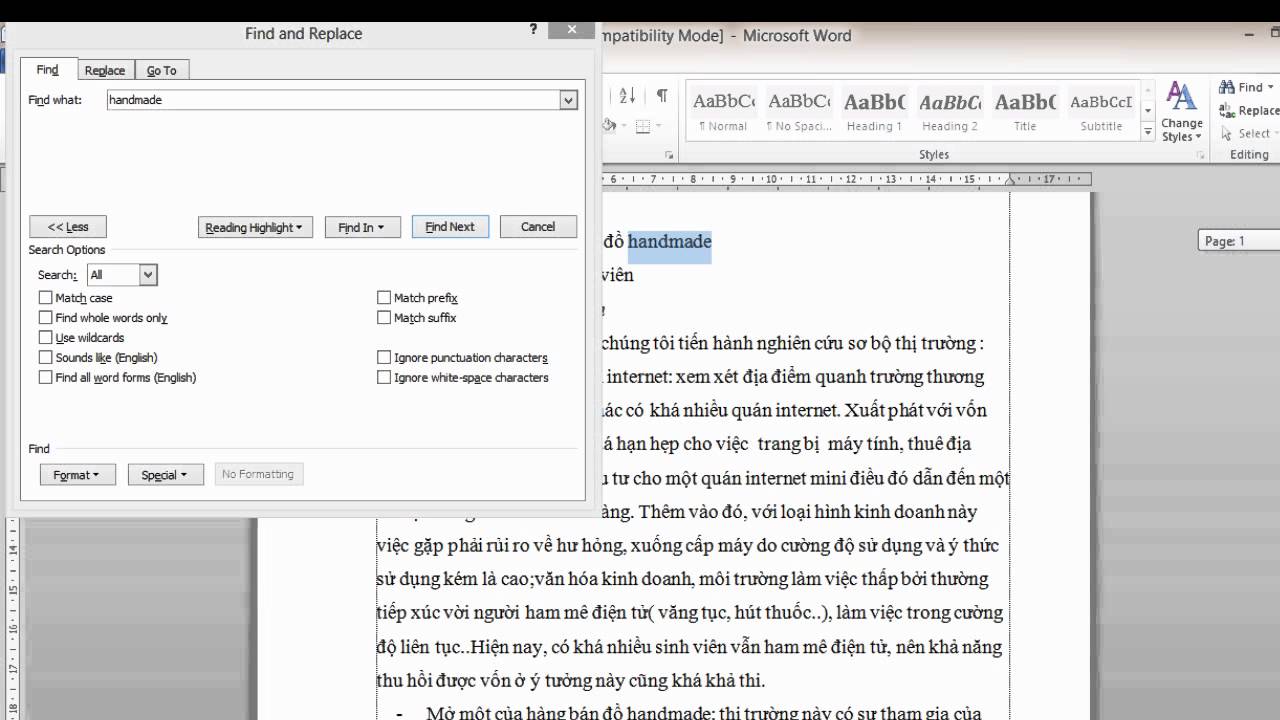Open the Styles pane launcher
The height and width of the screenshot is (720, 1280).
tap(1200, 155)
